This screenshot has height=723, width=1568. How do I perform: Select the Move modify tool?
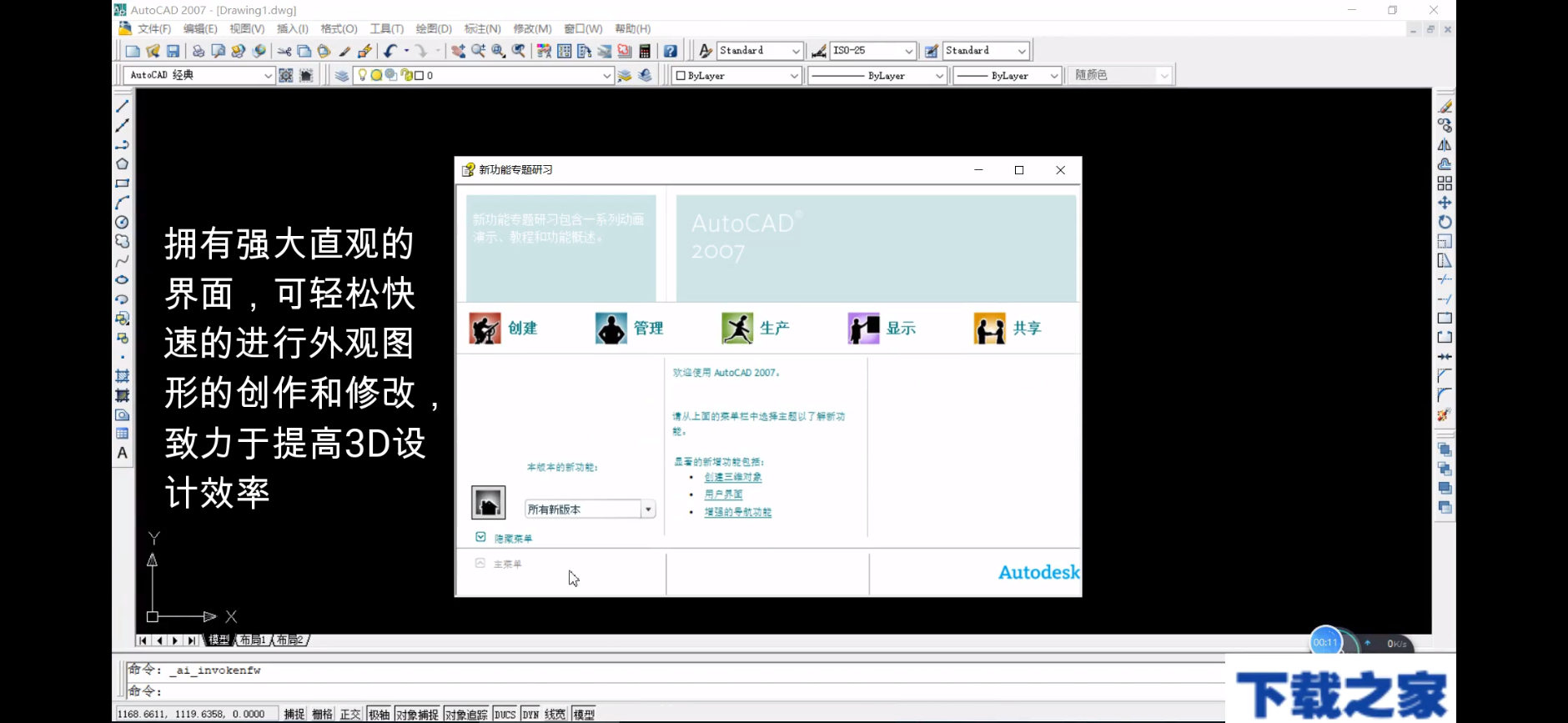1445,203
